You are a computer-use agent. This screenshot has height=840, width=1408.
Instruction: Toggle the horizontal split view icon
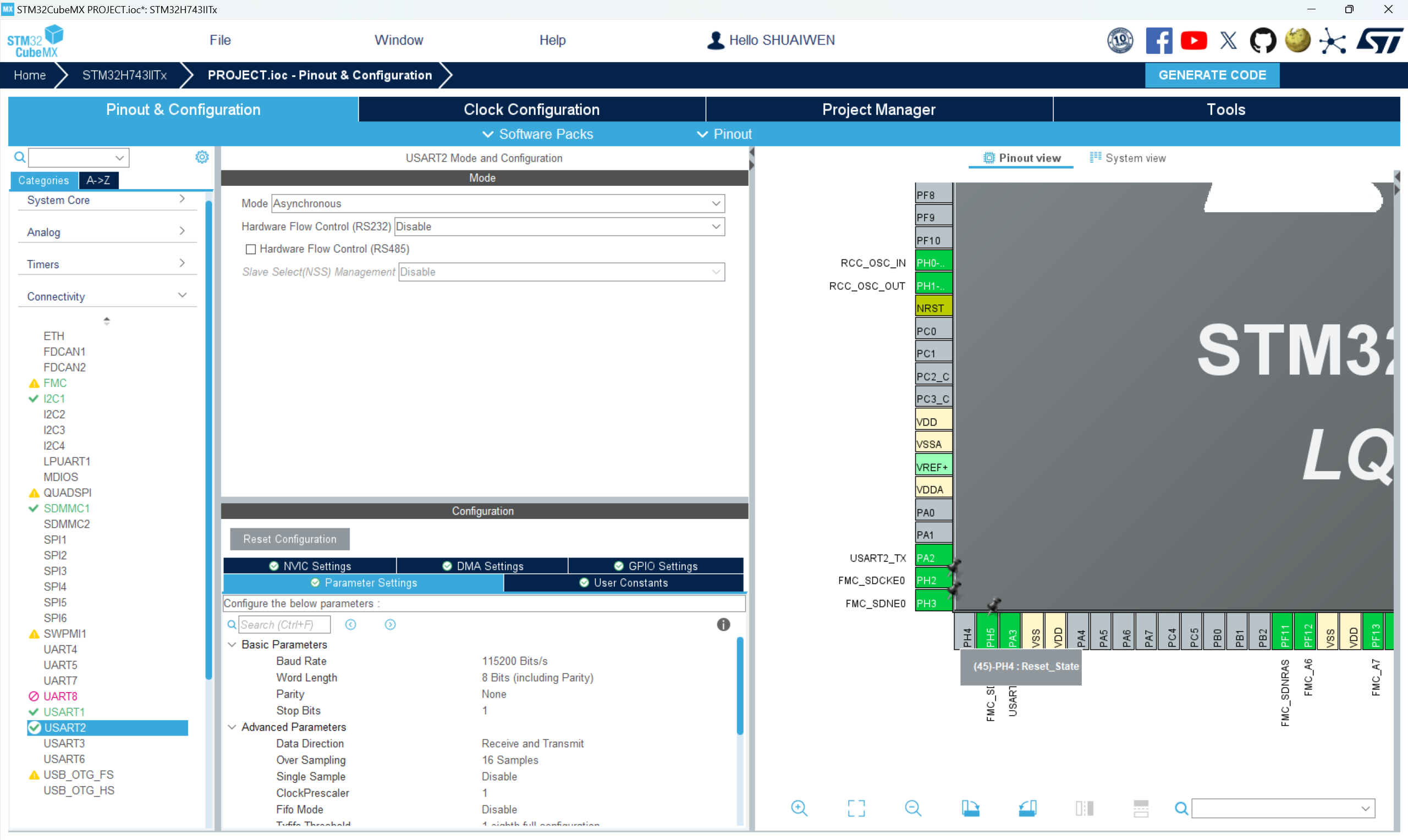[1141, 808]
